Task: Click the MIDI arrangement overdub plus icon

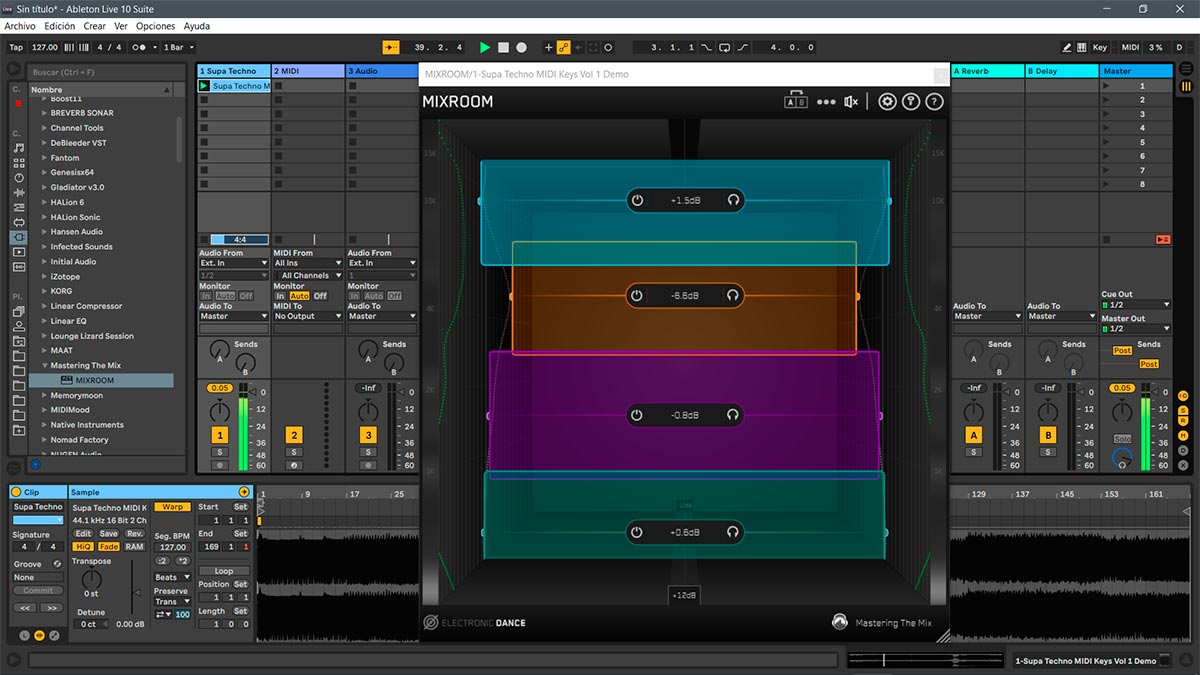Action: coord(548,47)
